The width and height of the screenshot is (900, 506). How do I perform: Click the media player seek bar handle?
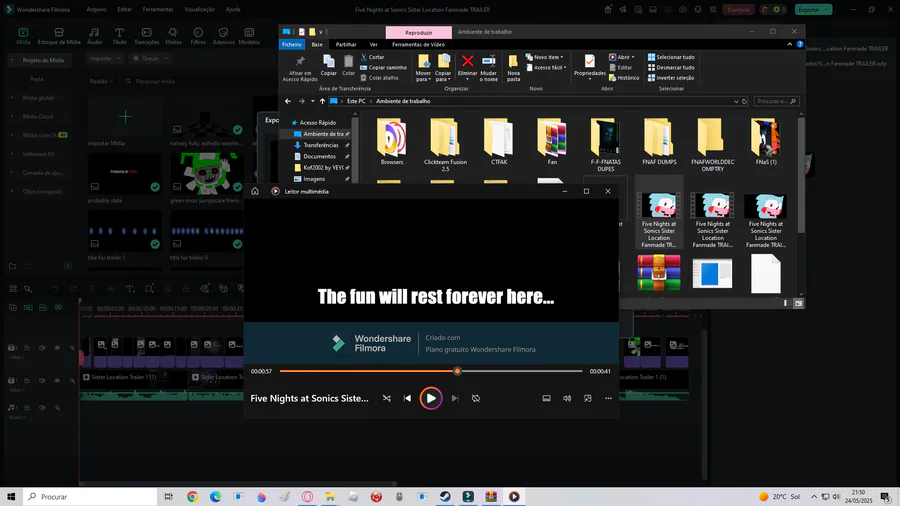[x=457, y=371]
